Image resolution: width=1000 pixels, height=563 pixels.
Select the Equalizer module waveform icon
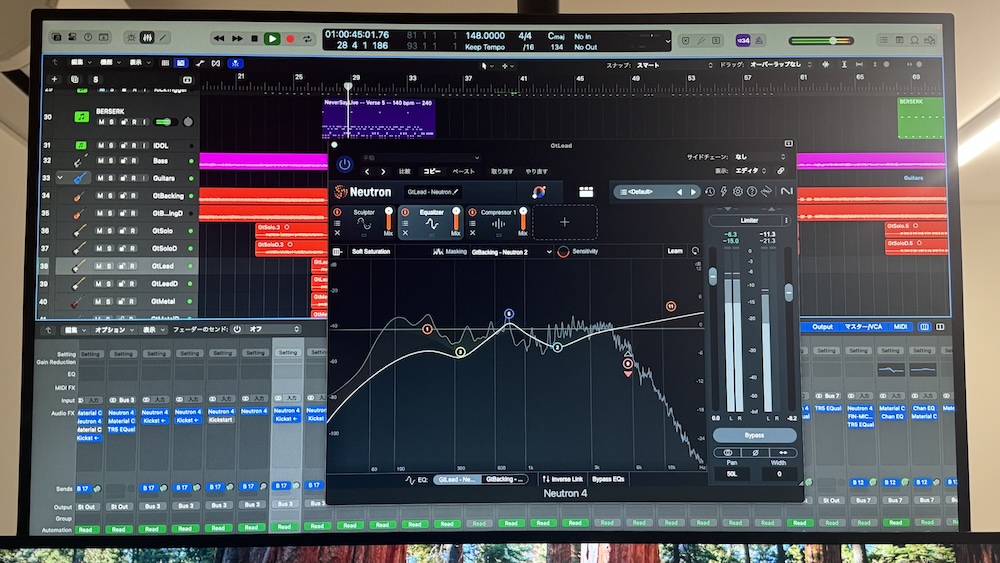pos(433,224)
